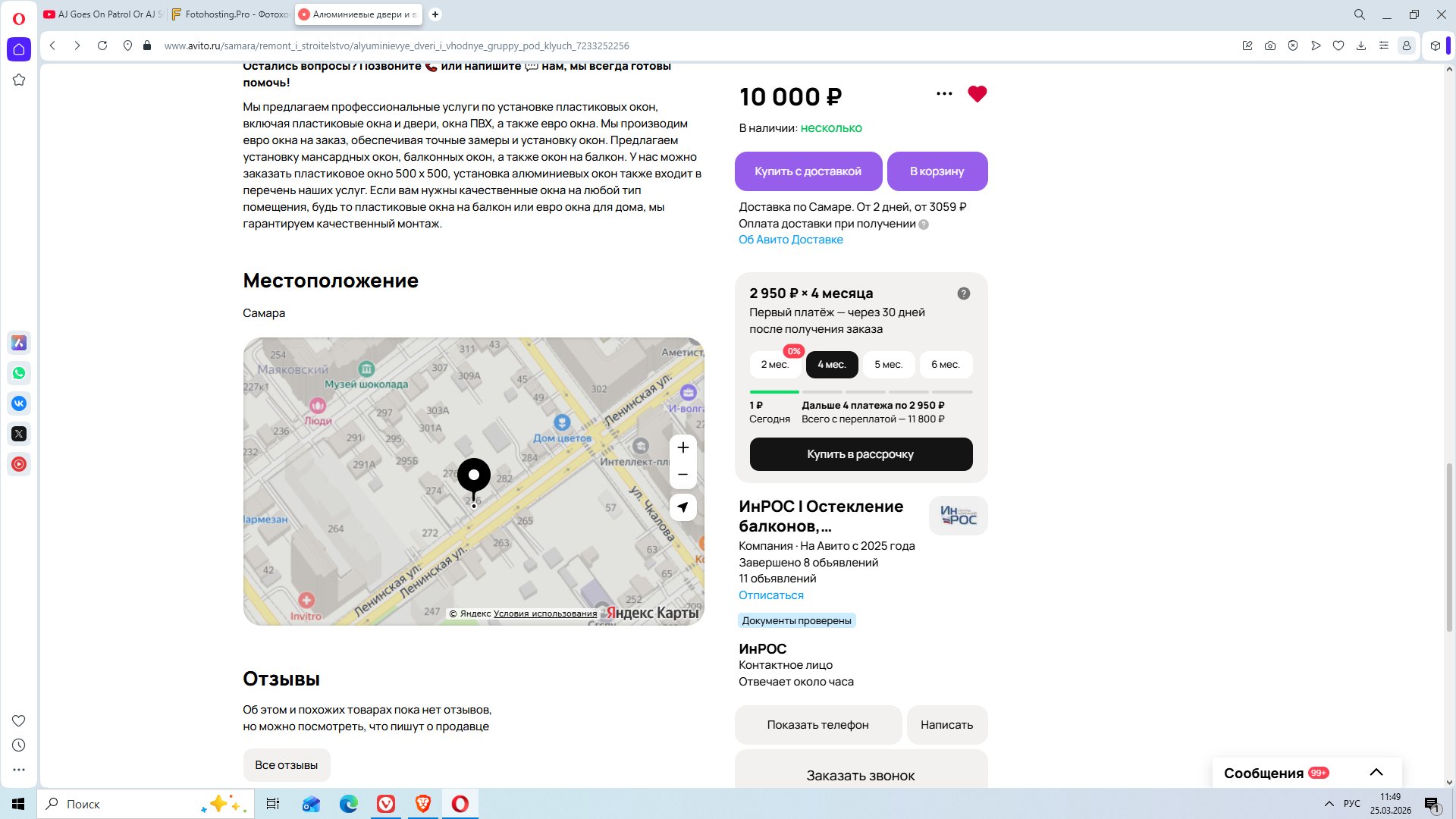Open the Об Авито Доставке link
Viewport: 1456px width, 819px height.
tap(790, 240)
